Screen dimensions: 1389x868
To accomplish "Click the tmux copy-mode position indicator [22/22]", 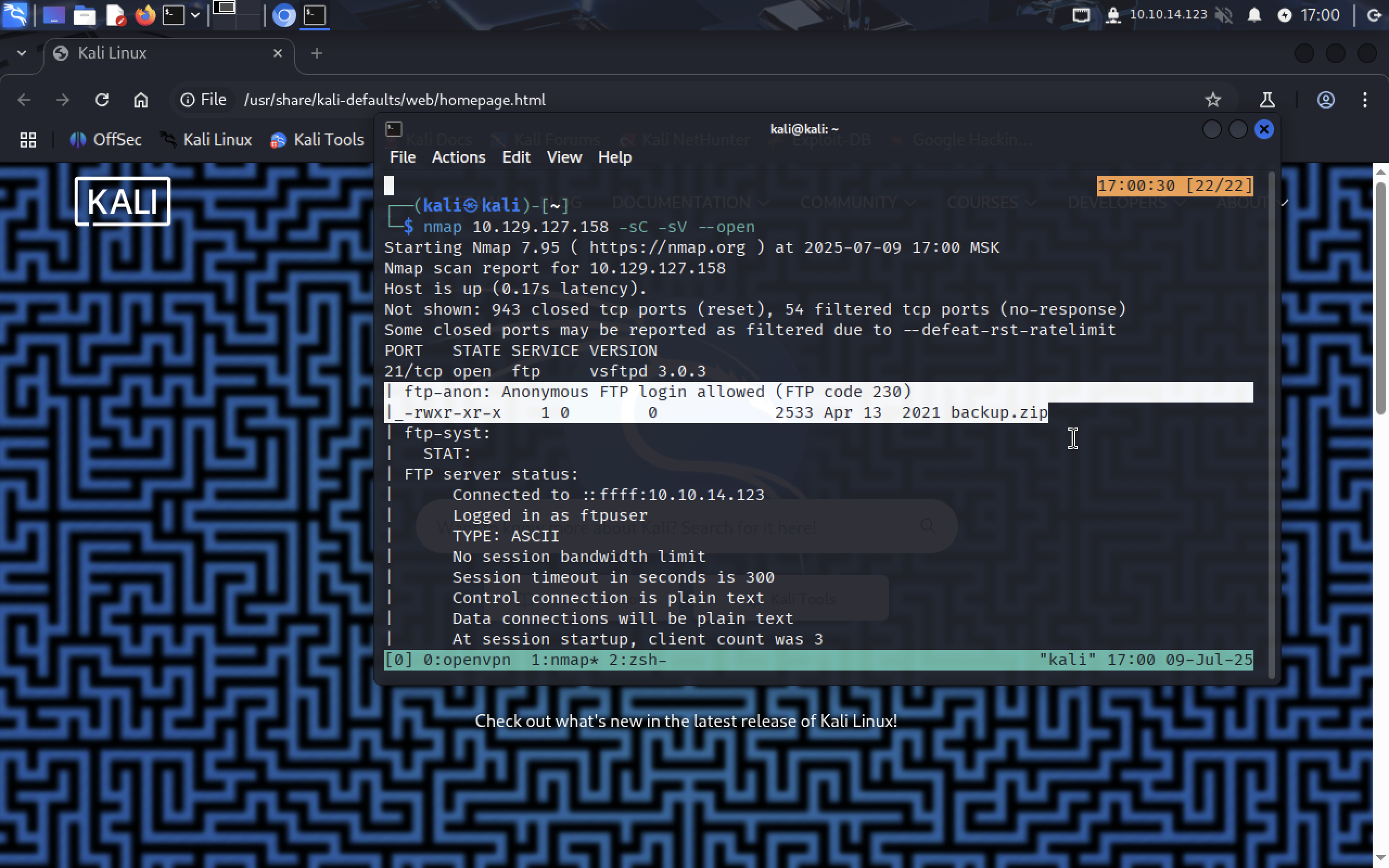I will pos(1219,186).
